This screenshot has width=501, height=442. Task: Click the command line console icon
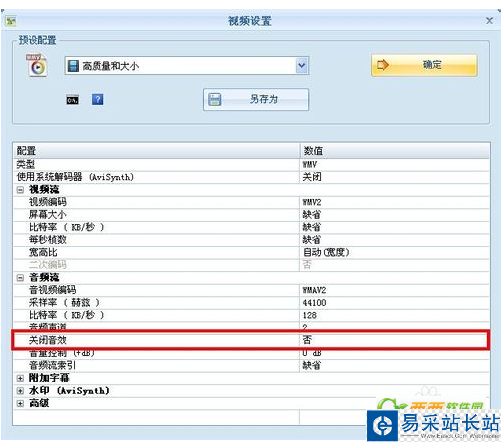point(72,100)
